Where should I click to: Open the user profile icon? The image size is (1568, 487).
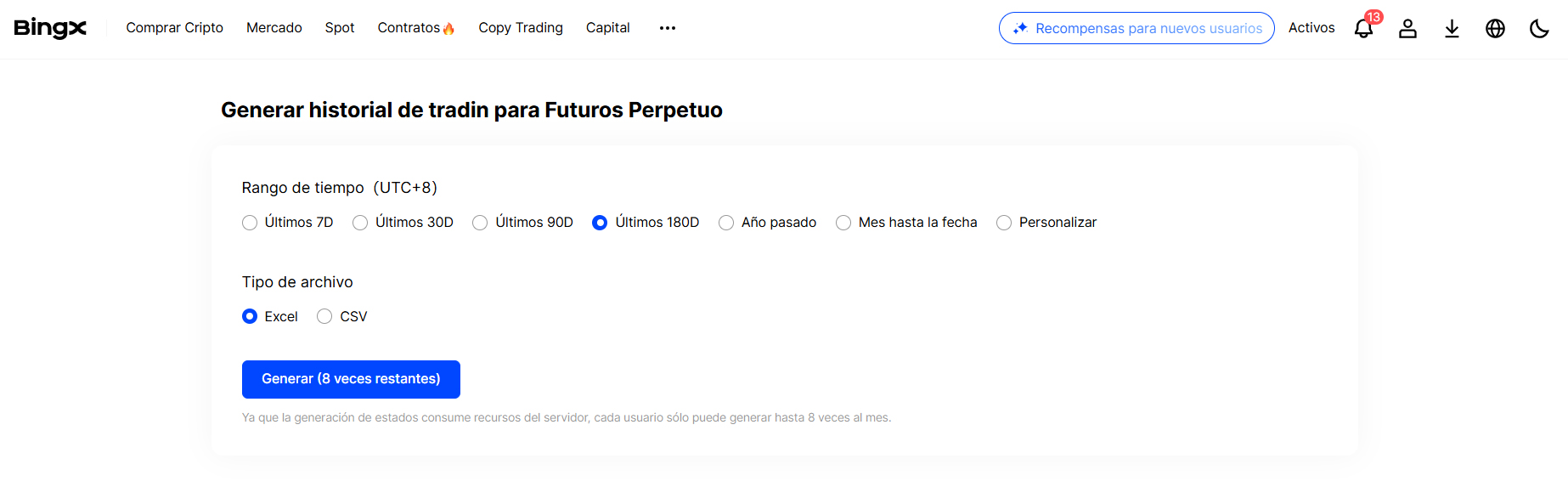coord(1407,29)
